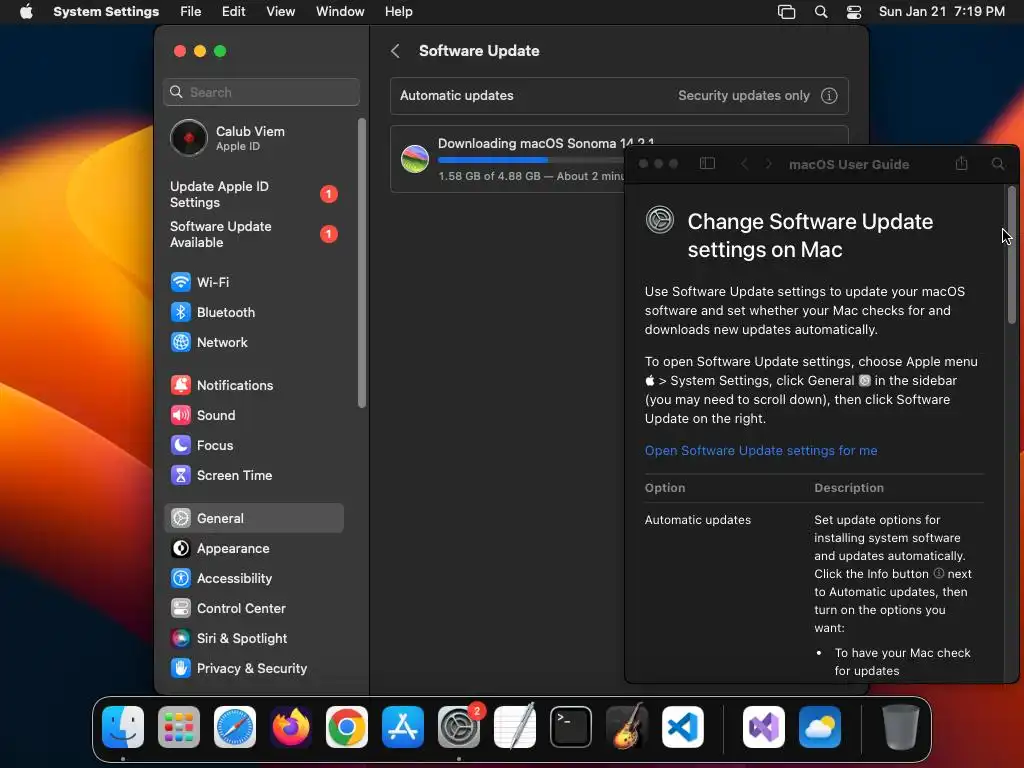Open Launchpad from the Dock
This screenshot has height=768, width=1024.
[x=179, y=727]
